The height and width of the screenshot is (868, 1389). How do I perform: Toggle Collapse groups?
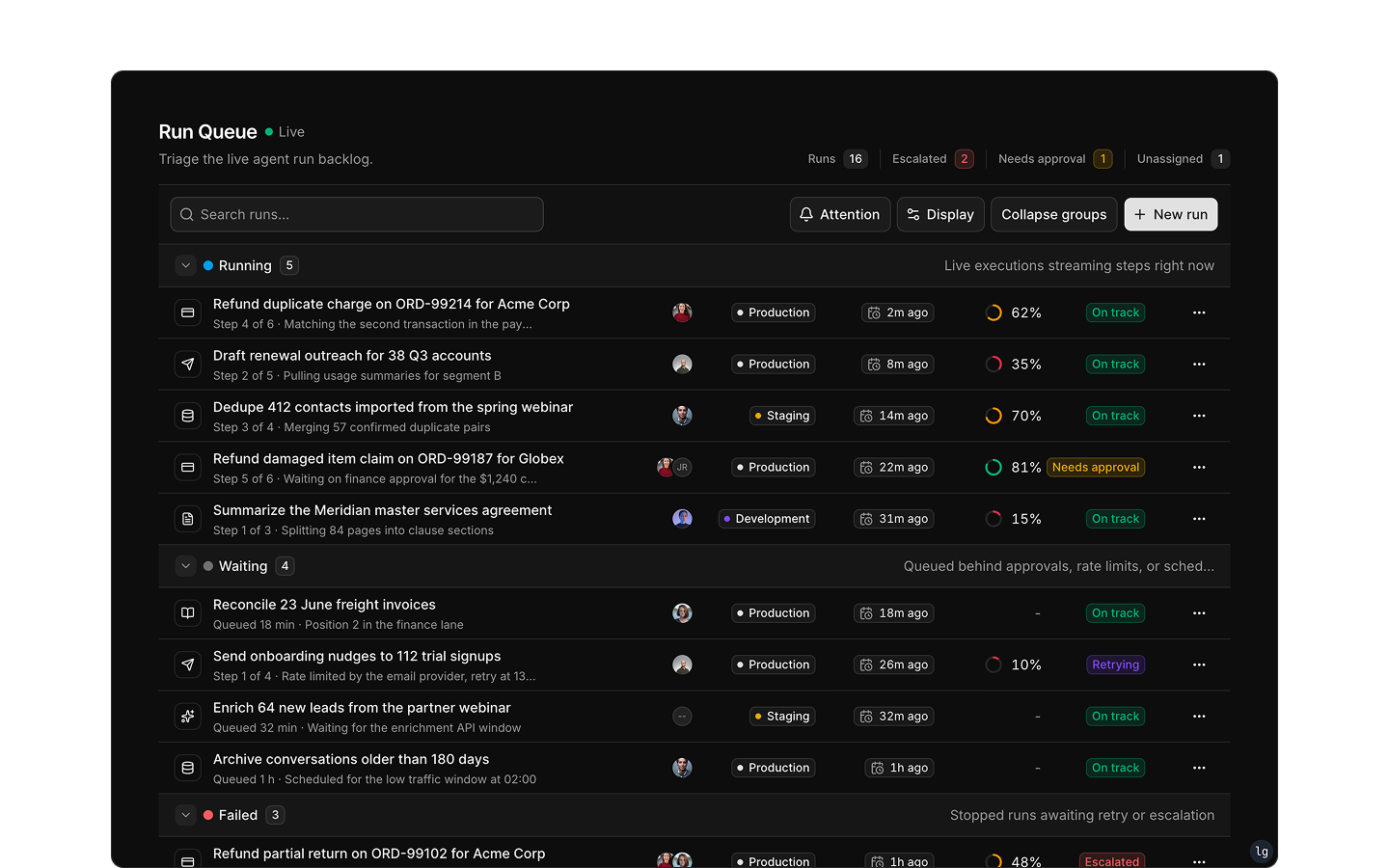coord(1053,214)
